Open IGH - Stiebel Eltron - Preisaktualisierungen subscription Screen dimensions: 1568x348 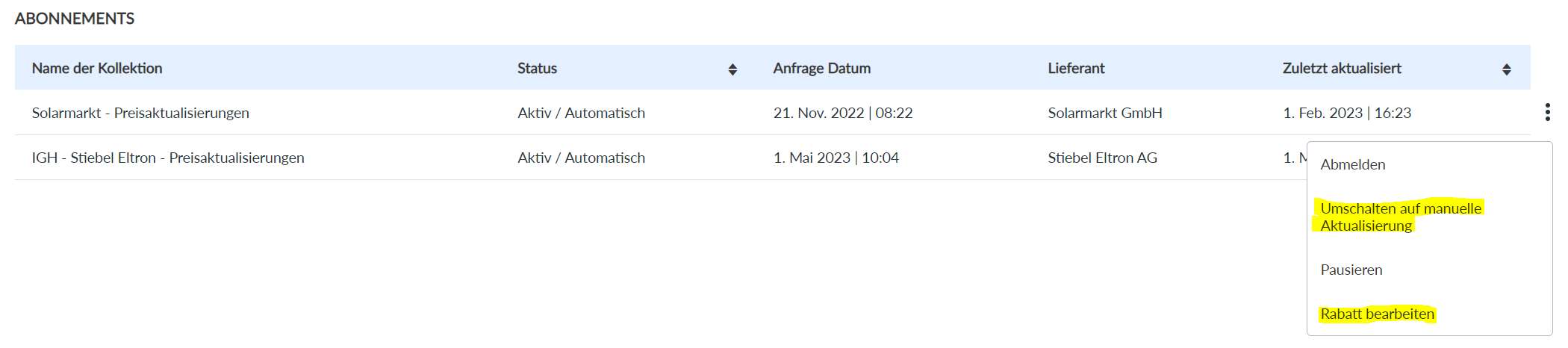pyautogui.click(x=168, y=158)
